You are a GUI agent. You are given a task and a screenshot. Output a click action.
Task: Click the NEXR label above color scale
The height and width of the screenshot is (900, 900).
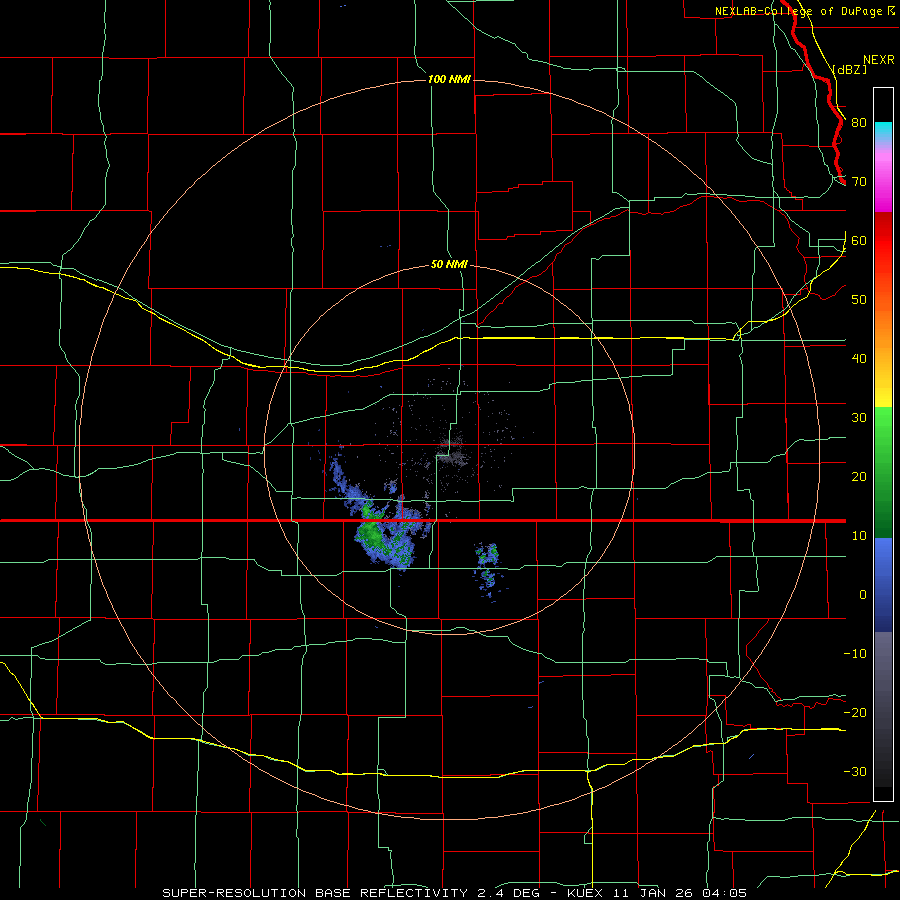(879, 60)
